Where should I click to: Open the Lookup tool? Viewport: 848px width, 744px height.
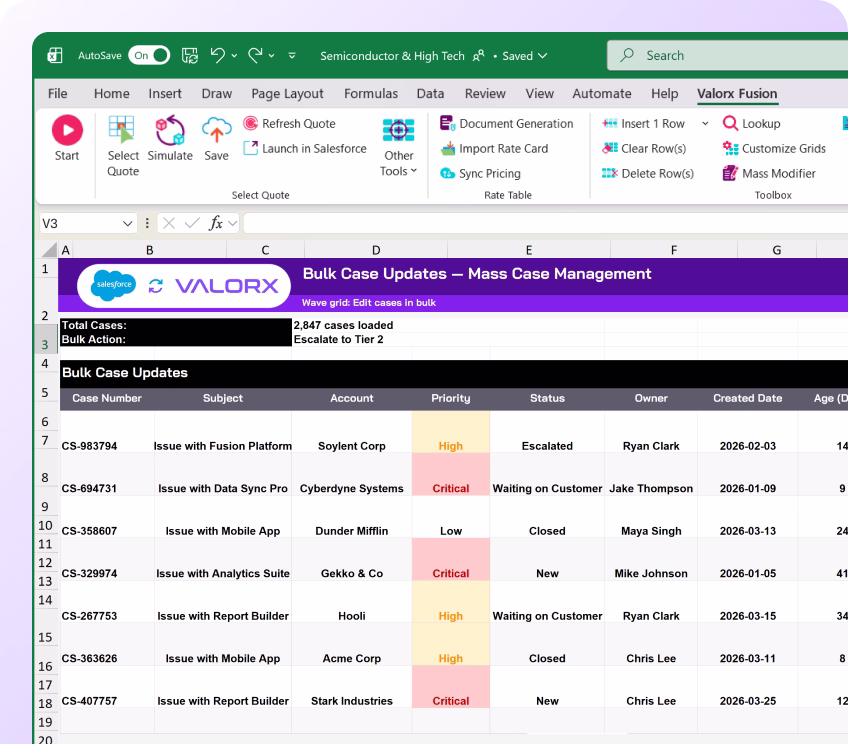tap(752, 124)
